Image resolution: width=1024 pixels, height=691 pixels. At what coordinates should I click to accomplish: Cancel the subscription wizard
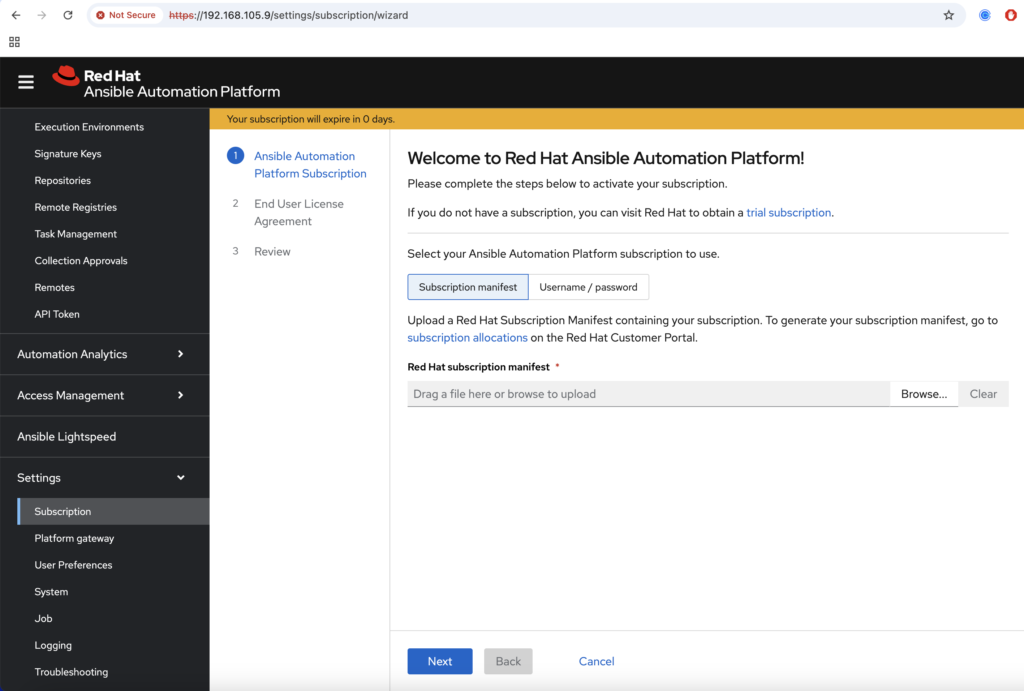[596, 661]
